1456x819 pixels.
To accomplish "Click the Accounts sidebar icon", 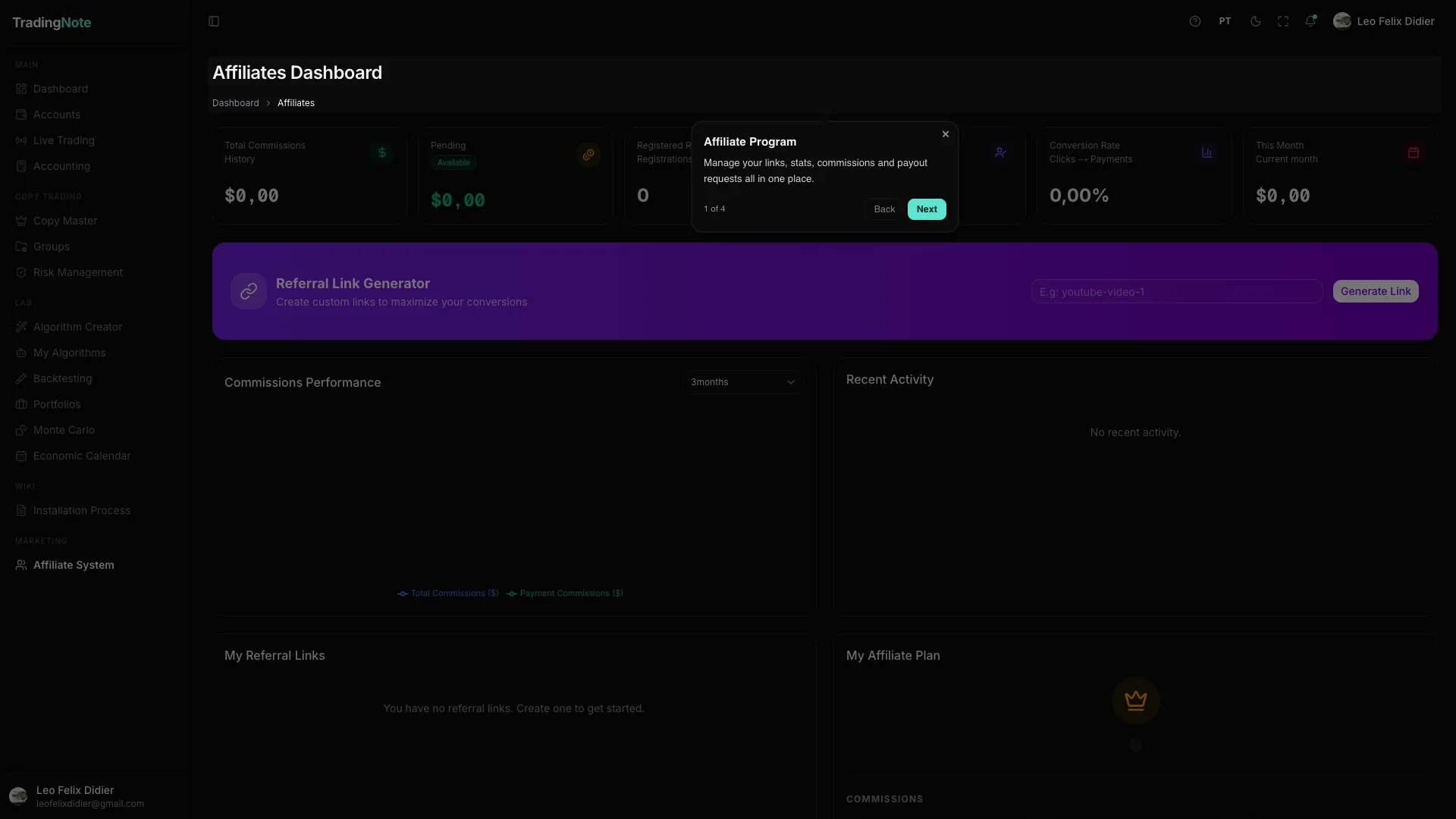I will tap(21, 115).
